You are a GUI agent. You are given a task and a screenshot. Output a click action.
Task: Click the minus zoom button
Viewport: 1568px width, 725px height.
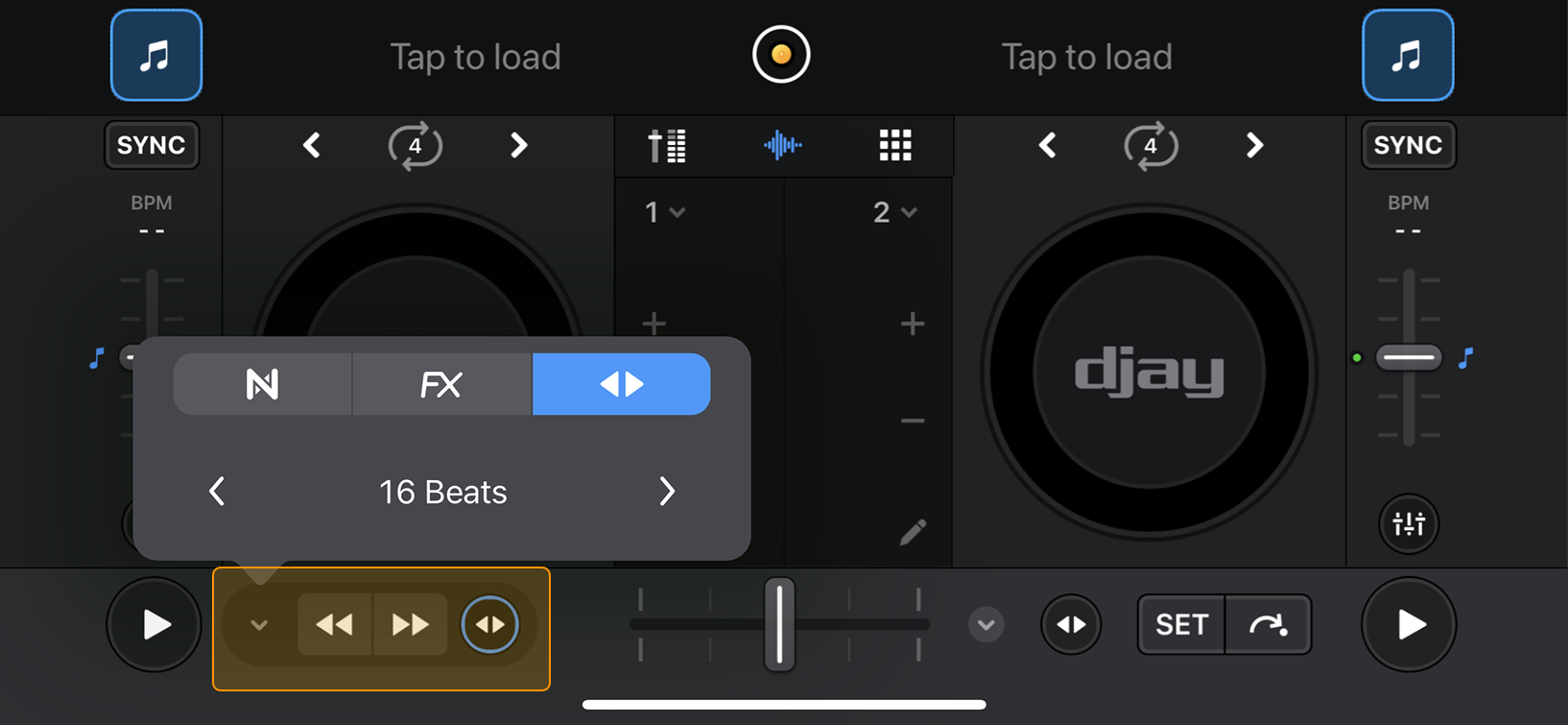[x=913, y=421]
